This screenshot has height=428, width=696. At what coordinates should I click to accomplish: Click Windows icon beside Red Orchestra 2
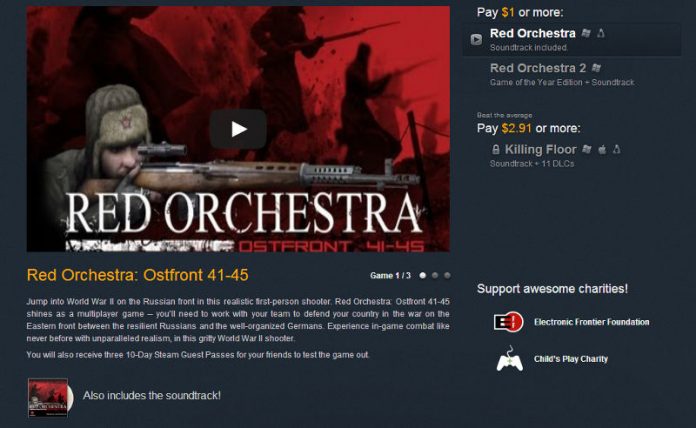pyautogui.click(x=597, y=68)
